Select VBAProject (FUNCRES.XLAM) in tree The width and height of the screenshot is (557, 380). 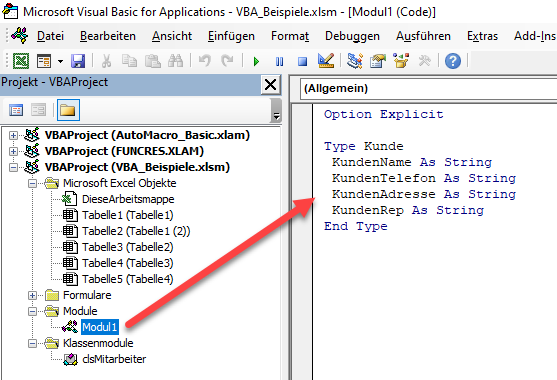124,151
